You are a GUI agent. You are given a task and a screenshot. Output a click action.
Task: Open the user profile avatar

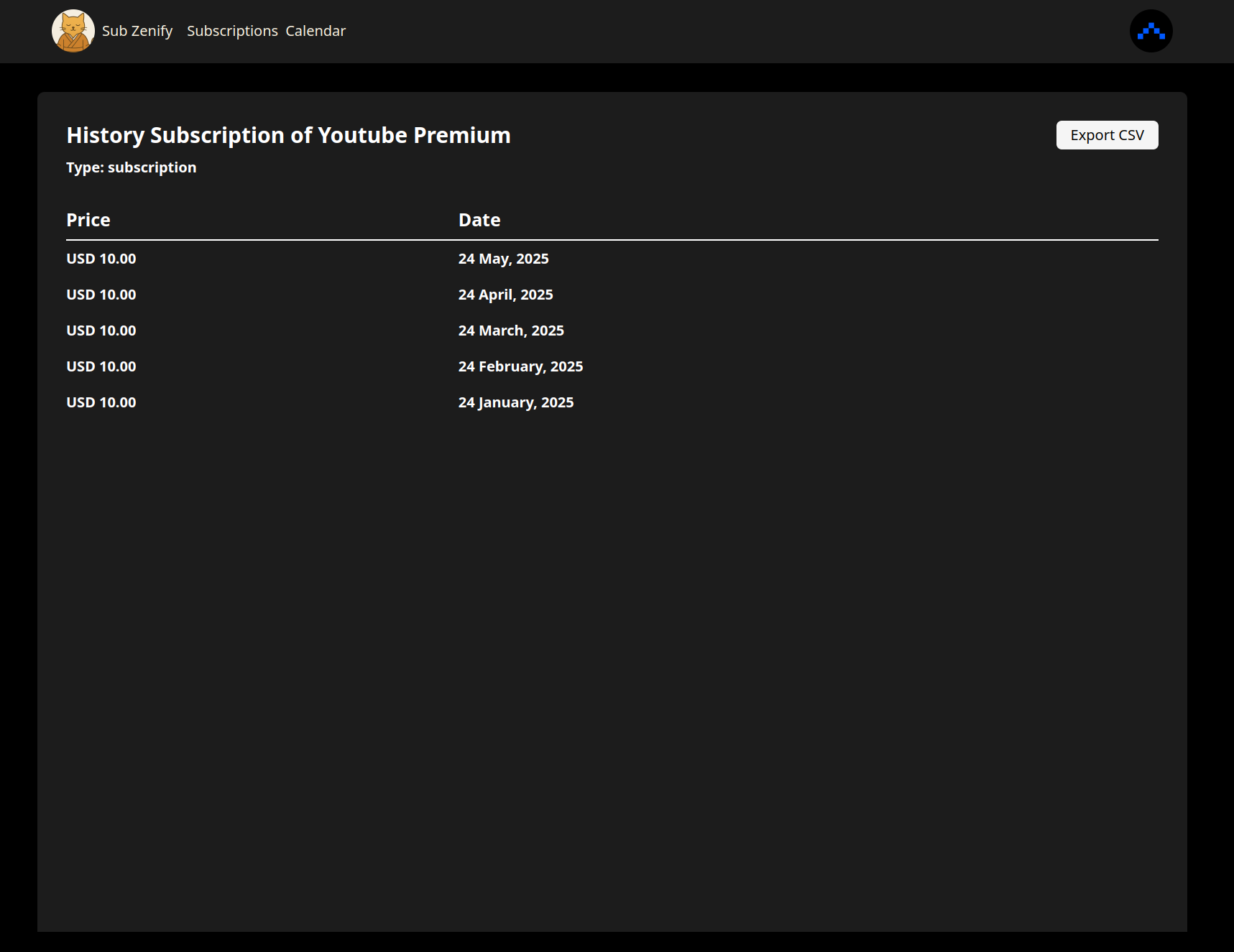1151,31
